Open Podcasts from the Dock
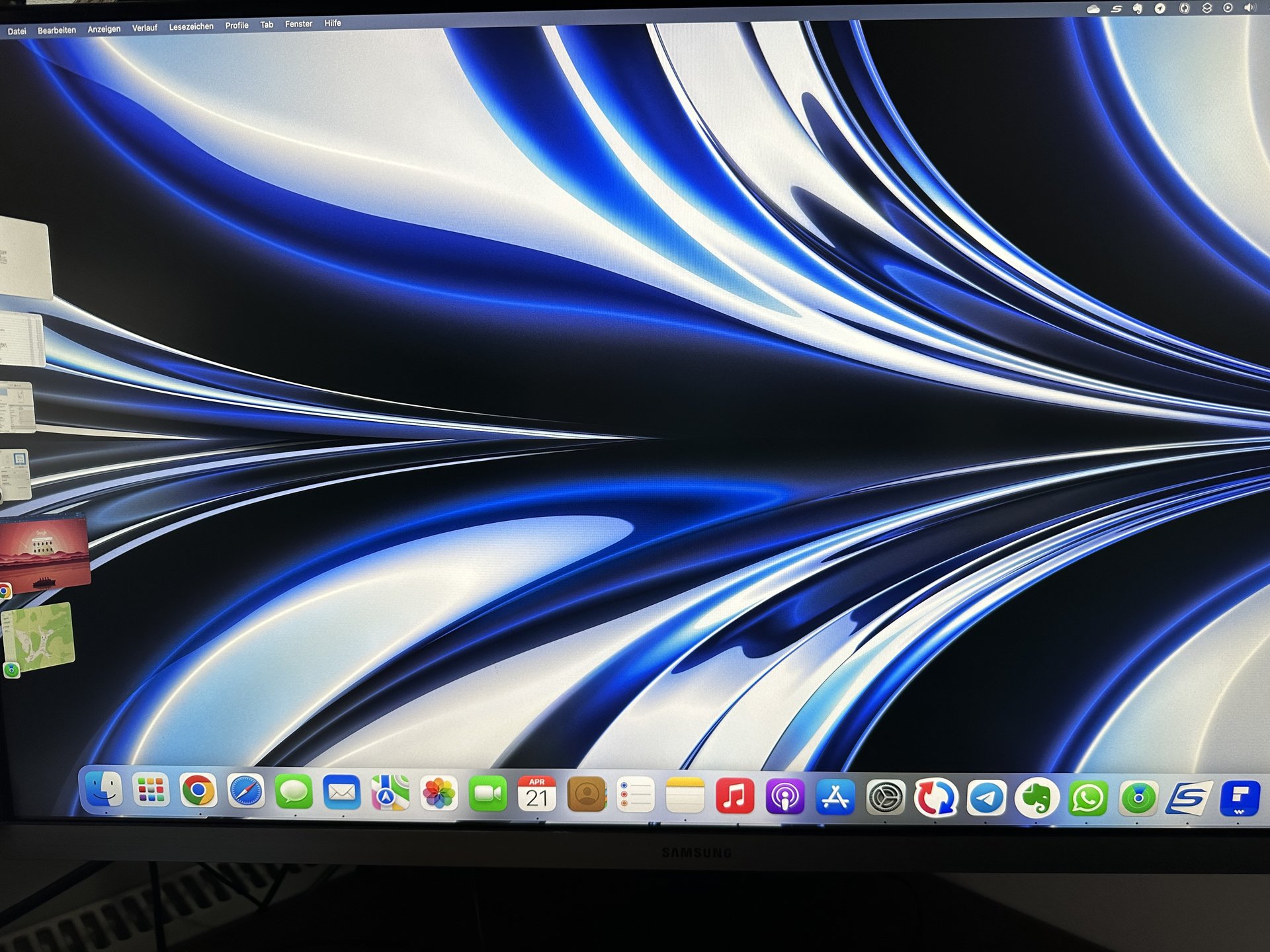Screen dimensions: 1270x952 [785, 797]
